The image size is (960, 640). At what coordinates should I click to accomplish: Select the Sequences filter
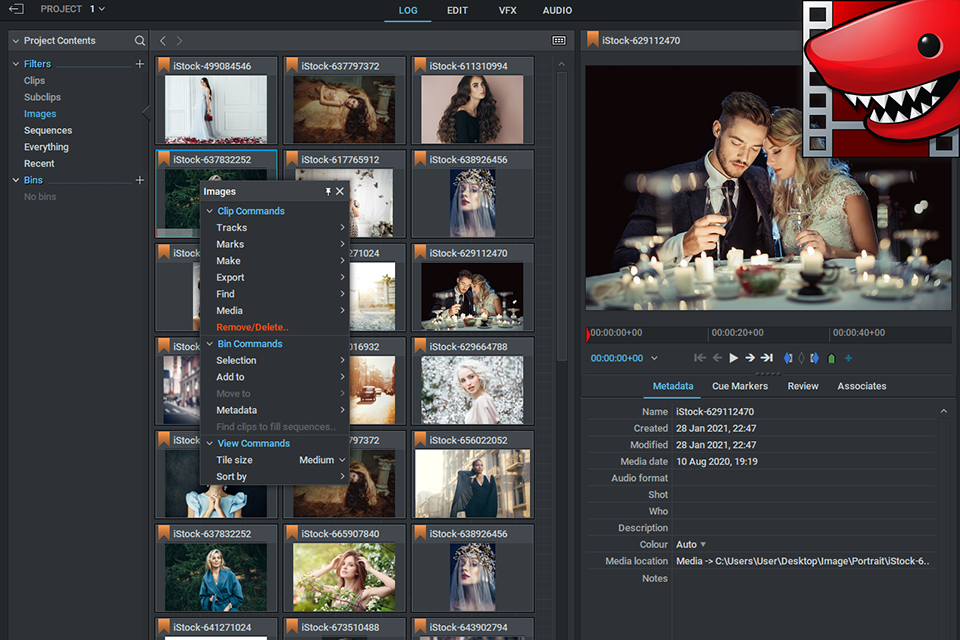pyautogui.click(x=48, y=130)
